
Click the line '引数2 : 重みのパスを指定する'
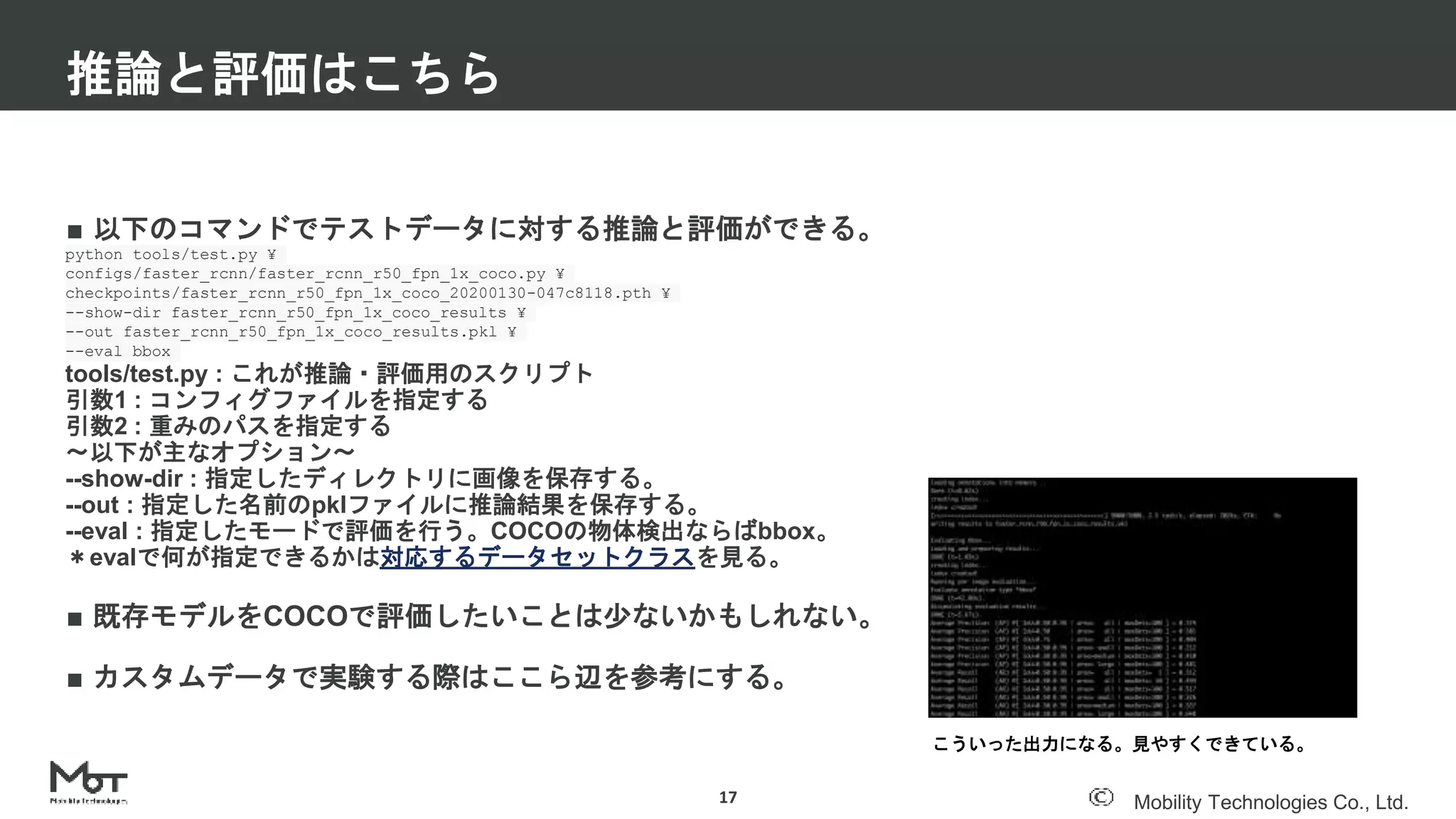coord(228,426)
